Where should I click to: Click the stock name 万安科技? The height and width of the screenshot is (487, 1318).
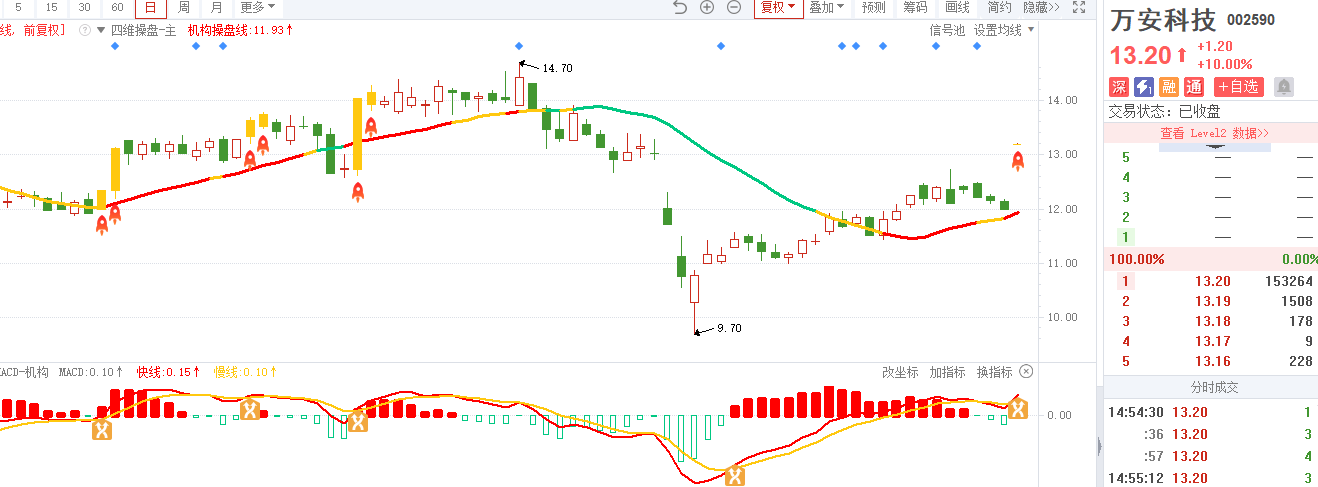(1163, 20)
